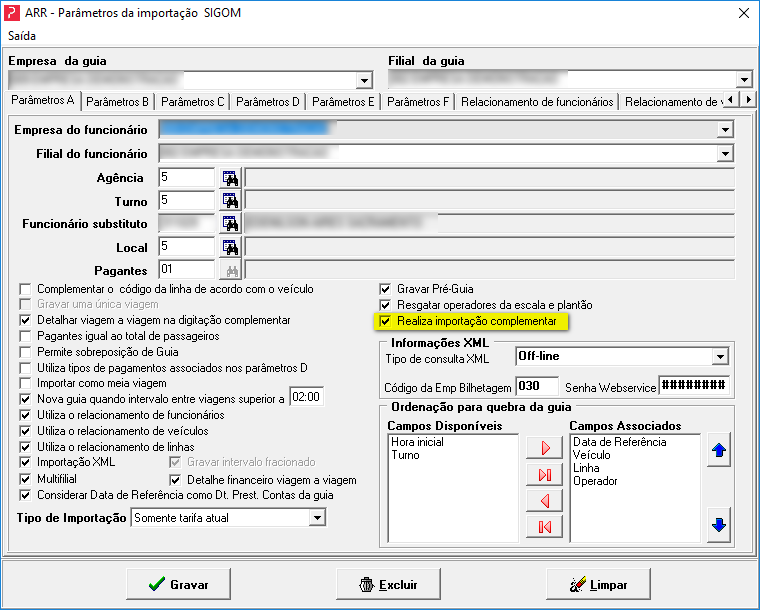The height and width of the screenshot is (610, 760).
Task: Click the interval time field showing 02:00
Action: coord(306,397)
